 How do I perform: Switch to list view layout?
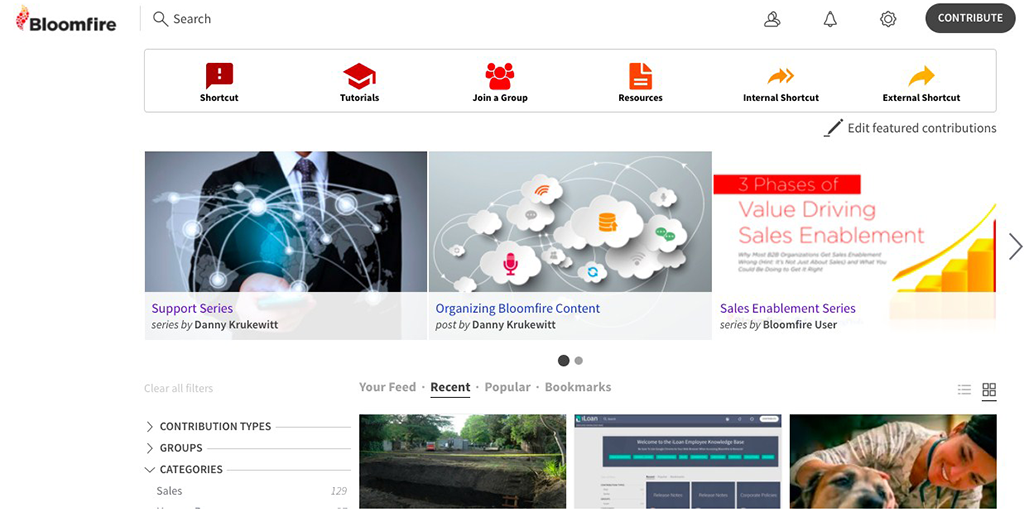click(964, 390)
